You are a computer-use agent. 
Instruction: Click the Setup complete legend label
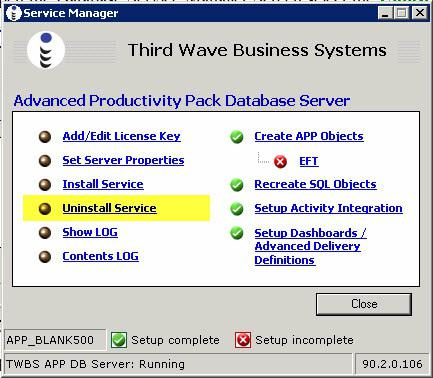[175, 340]
